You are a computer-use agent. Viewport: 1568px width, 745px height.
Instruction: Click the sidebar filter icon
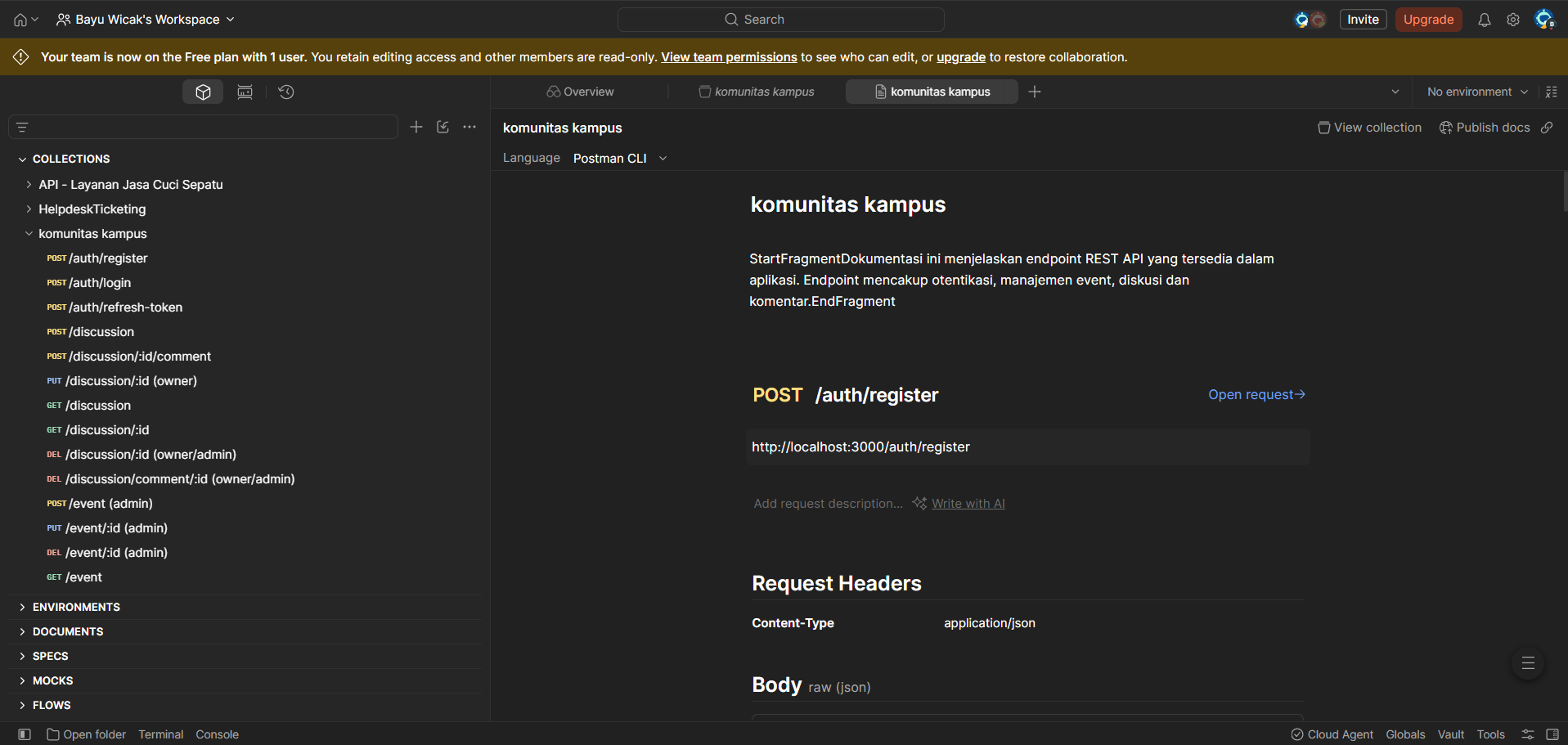22,127
